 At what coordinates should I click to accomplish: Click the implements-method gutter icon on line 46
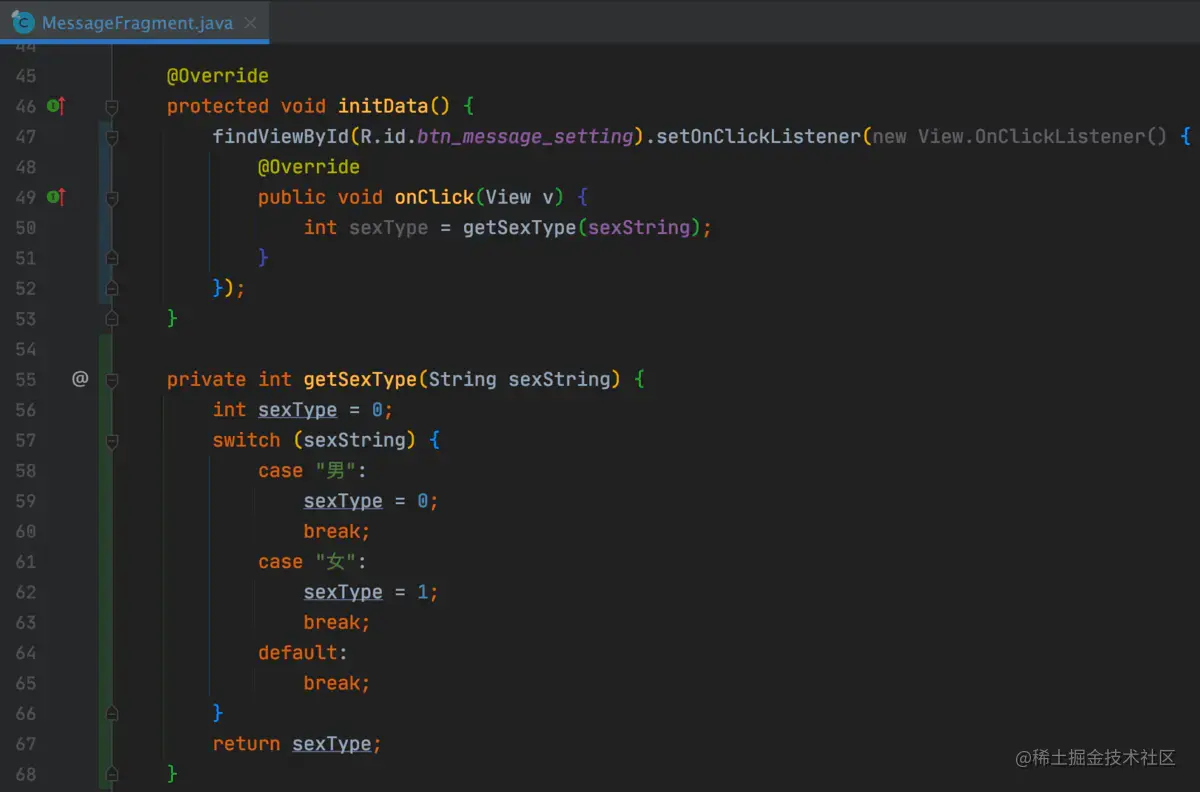(57, 106)
